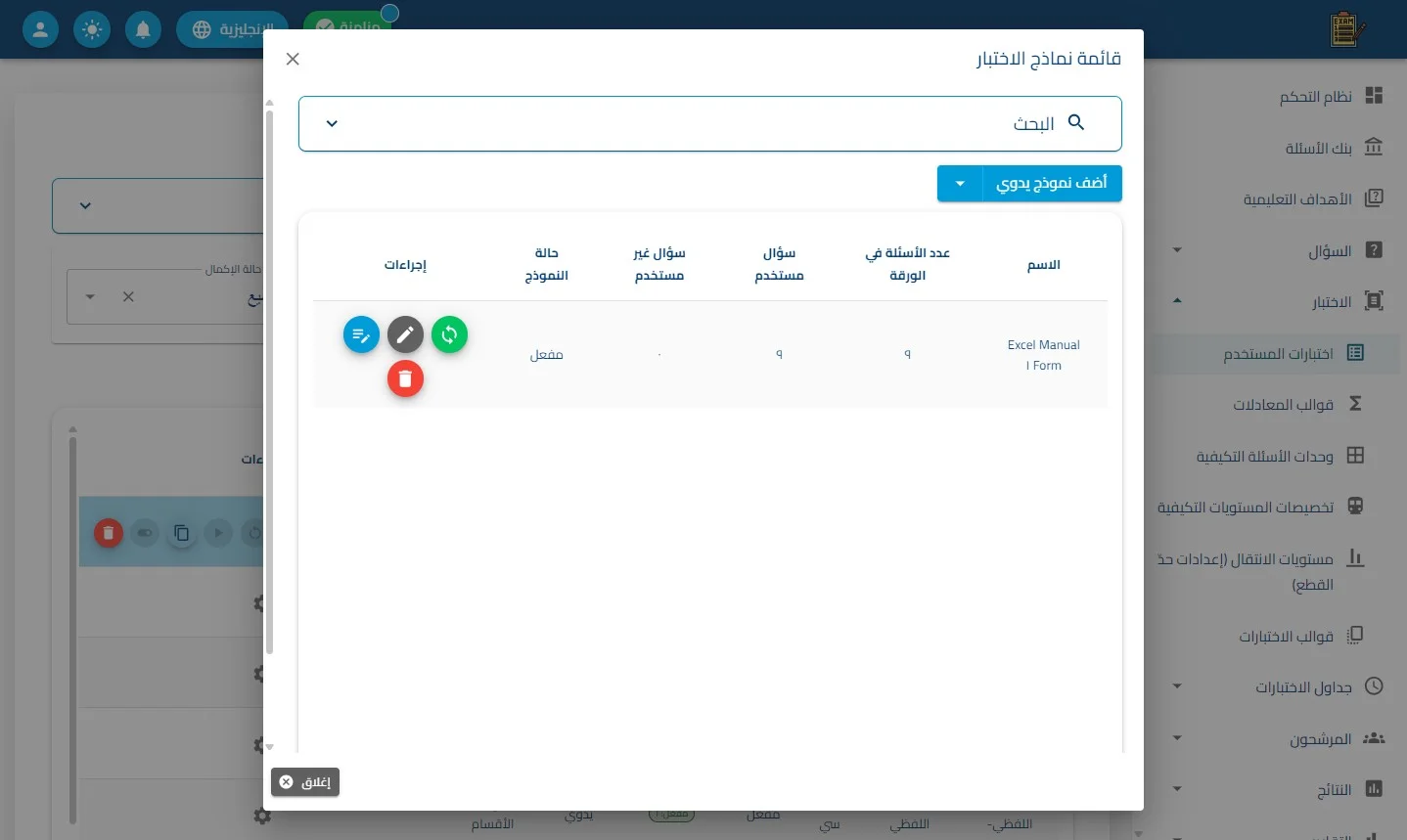Switch language with the الإنجليزية globe button
Viewport: 1407px width, 840px height.
coord(233,29)
